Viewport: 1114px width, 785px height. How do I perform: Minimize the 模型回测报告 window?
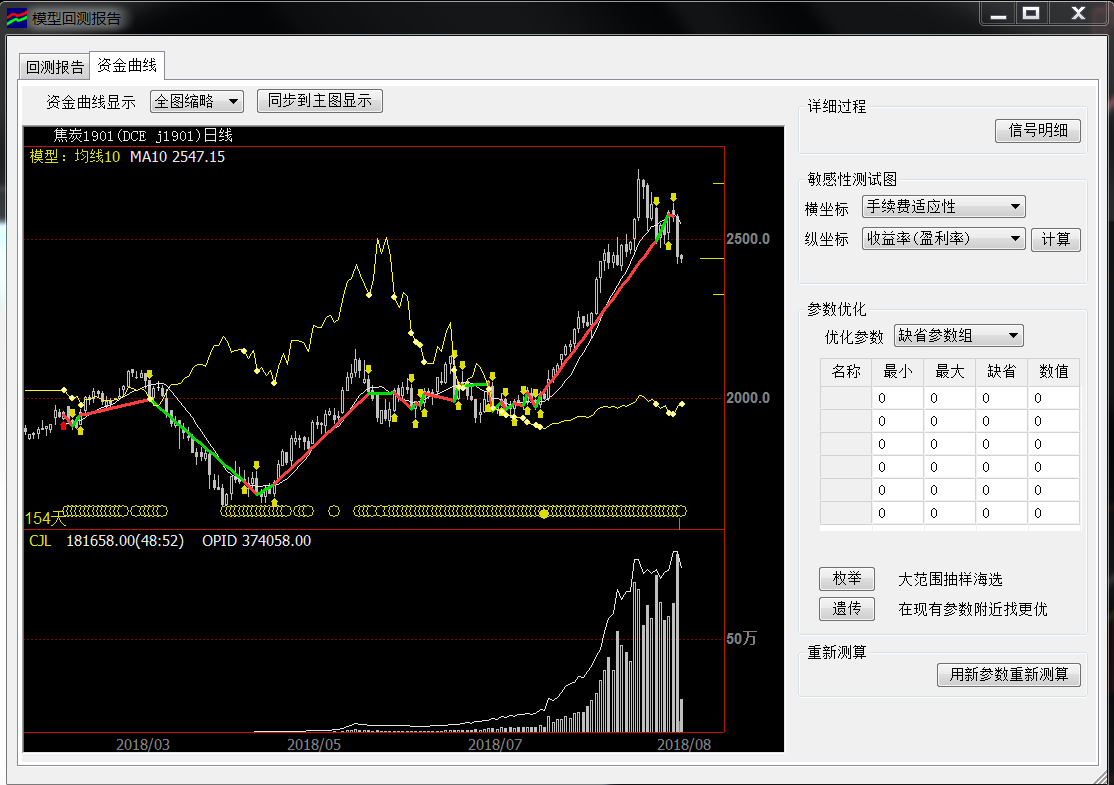[995, 14]
